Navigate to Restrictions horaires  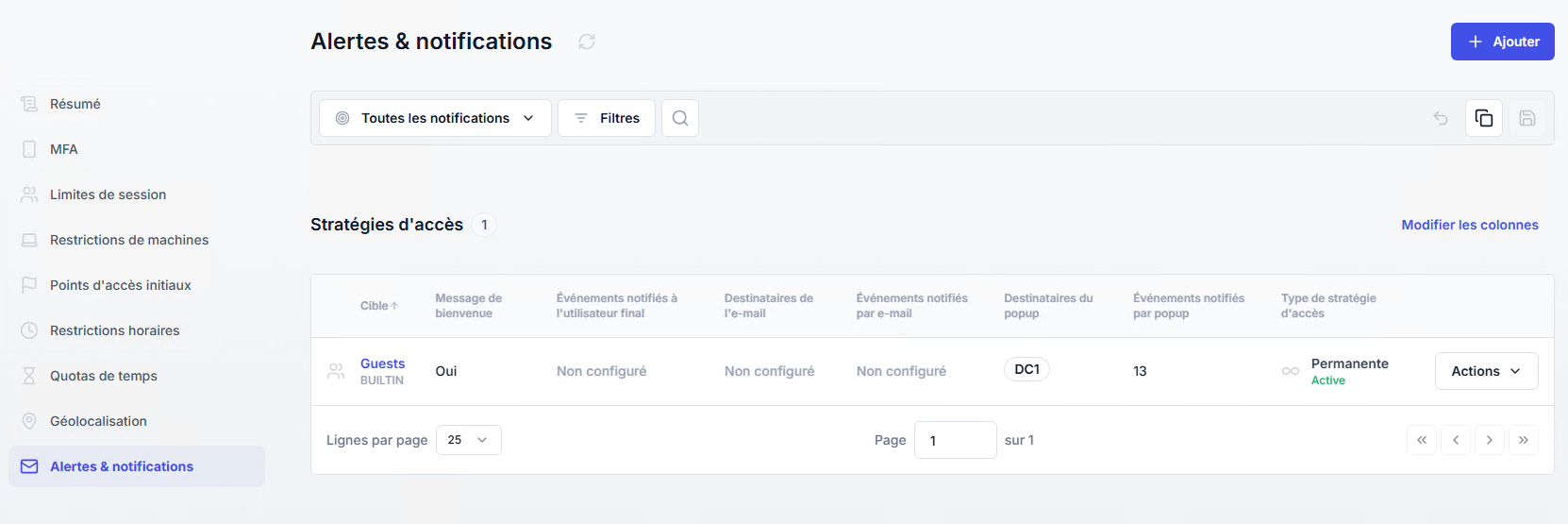[x=114, y=330]
